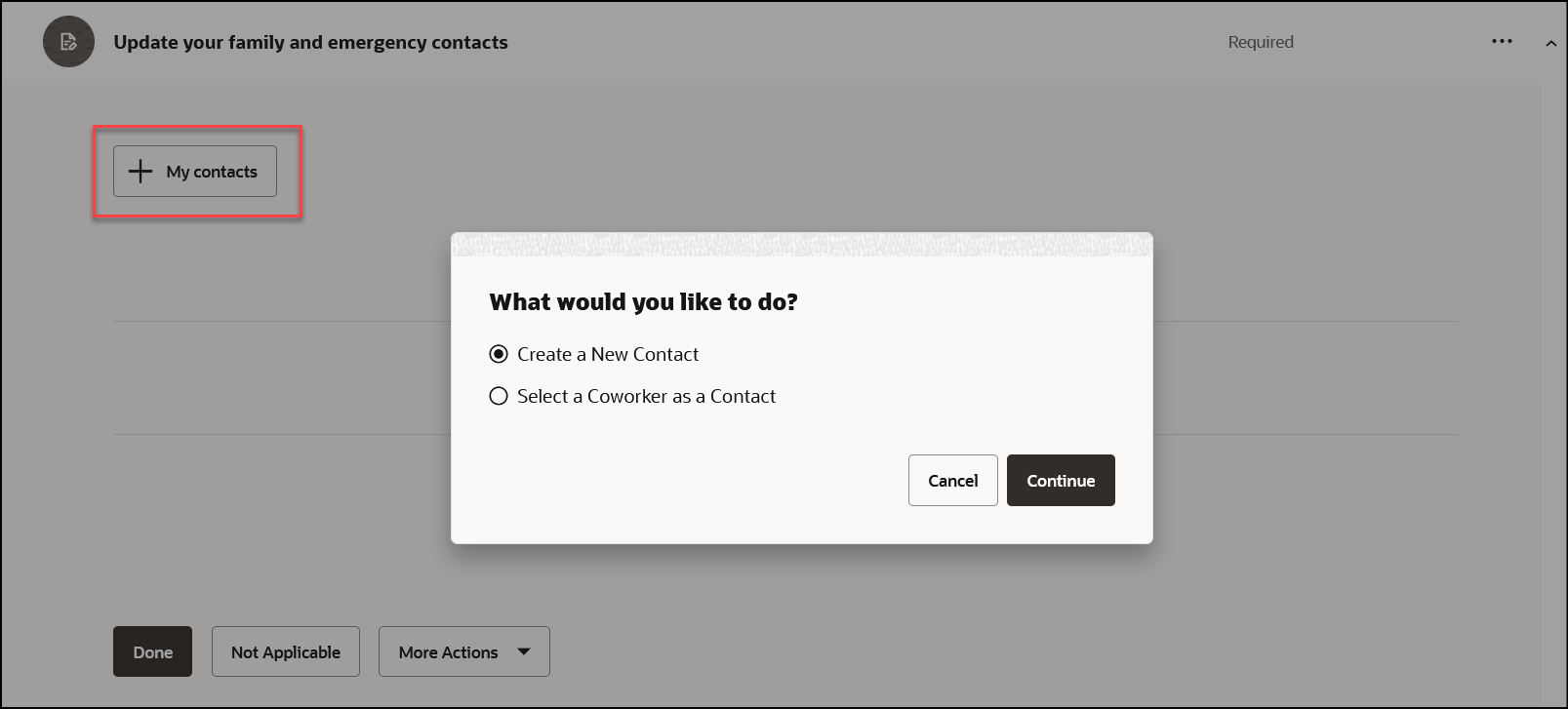This screenshot has width=1568, height=709.
Task: Click the What would you like to do heading
Action: (x=643, y=302)
